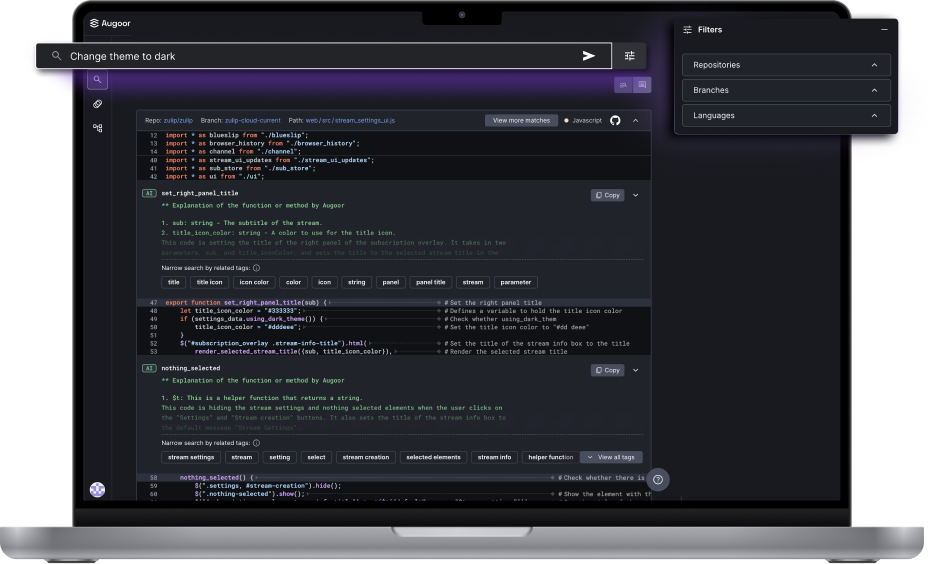
Task: Select the 'helper function' tag
Action: click(550, 457)
